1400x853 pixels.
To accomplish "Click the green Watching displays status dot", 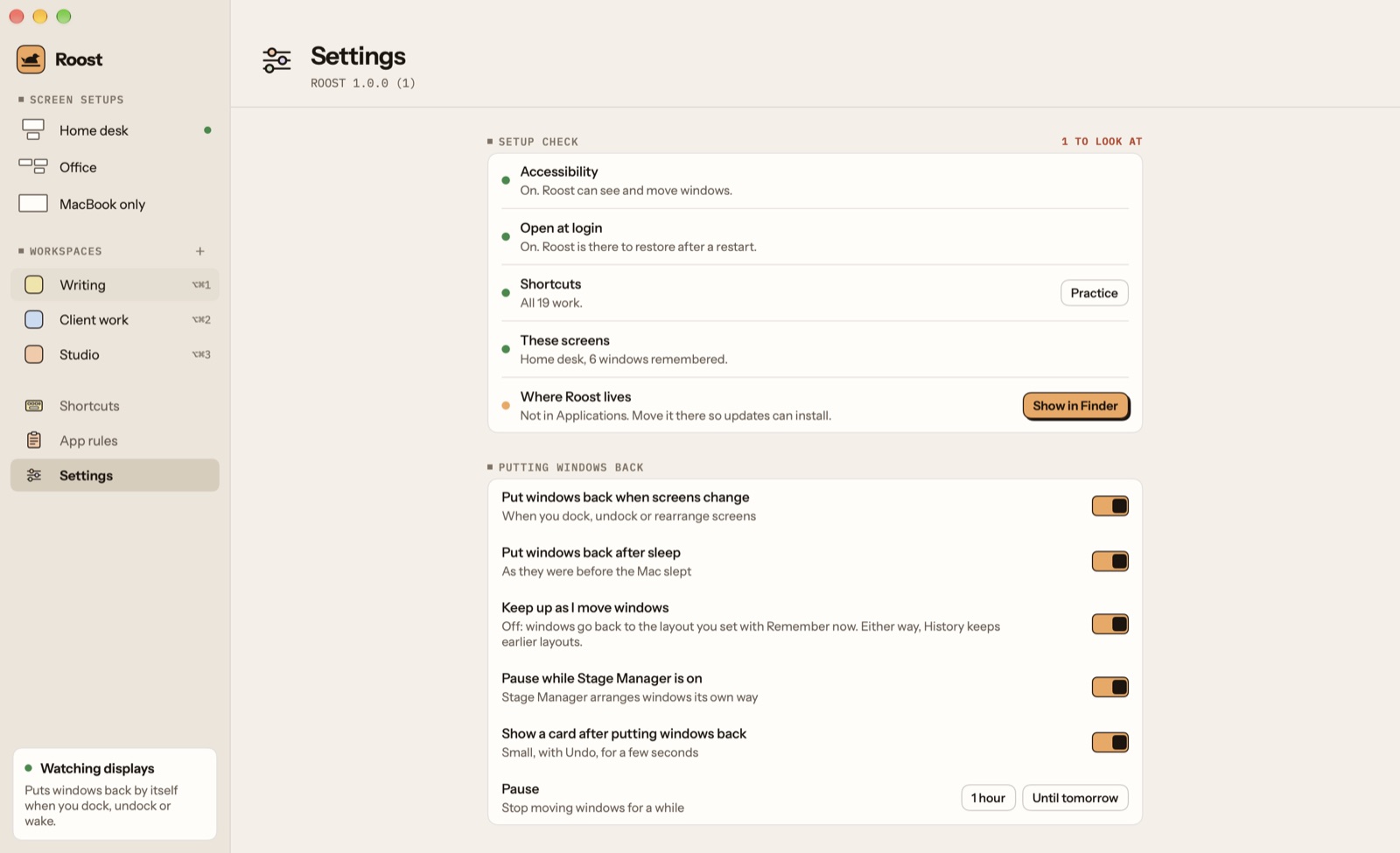I will [29, 768].
